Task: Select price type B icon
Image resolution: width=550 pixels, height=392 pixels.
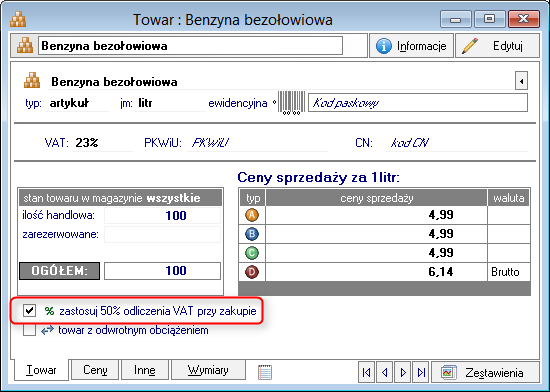Action: point(252,234)
